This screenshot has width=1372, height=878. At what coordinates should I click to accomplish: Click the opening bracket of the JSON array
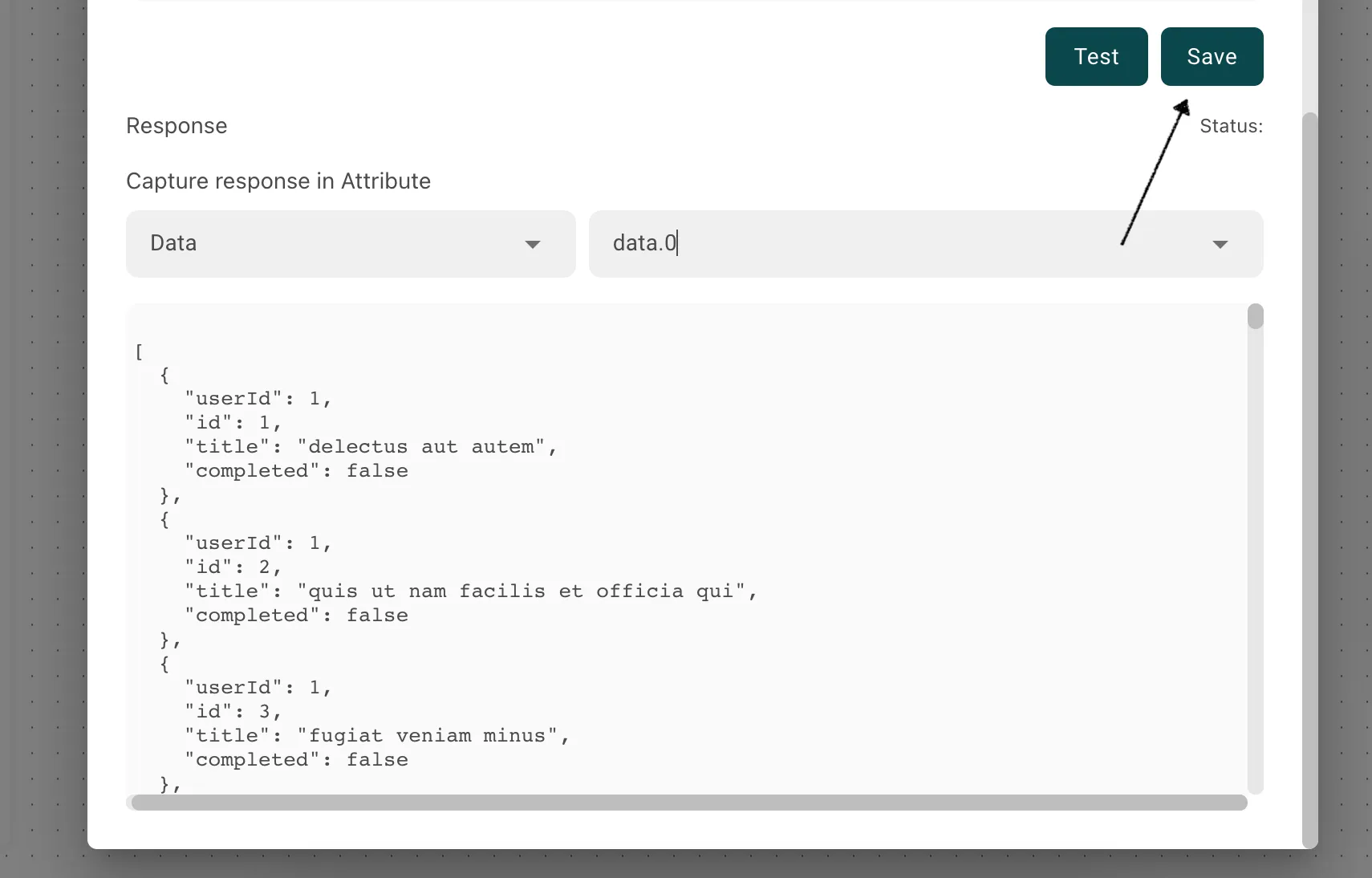tap(138, 352)
